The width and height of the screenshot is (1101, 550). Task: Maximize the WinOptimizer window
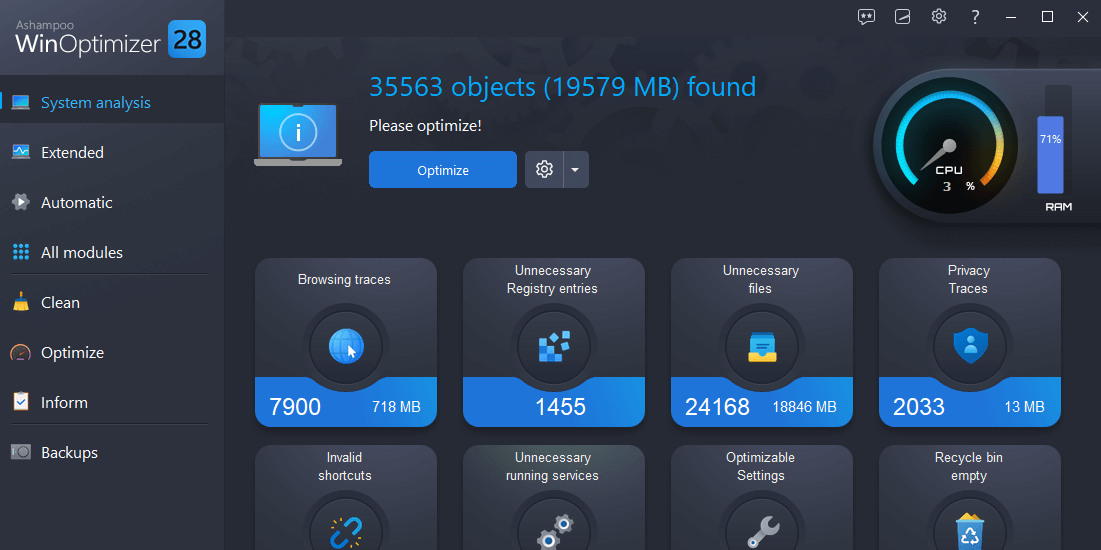click(x=1047, y=17)
